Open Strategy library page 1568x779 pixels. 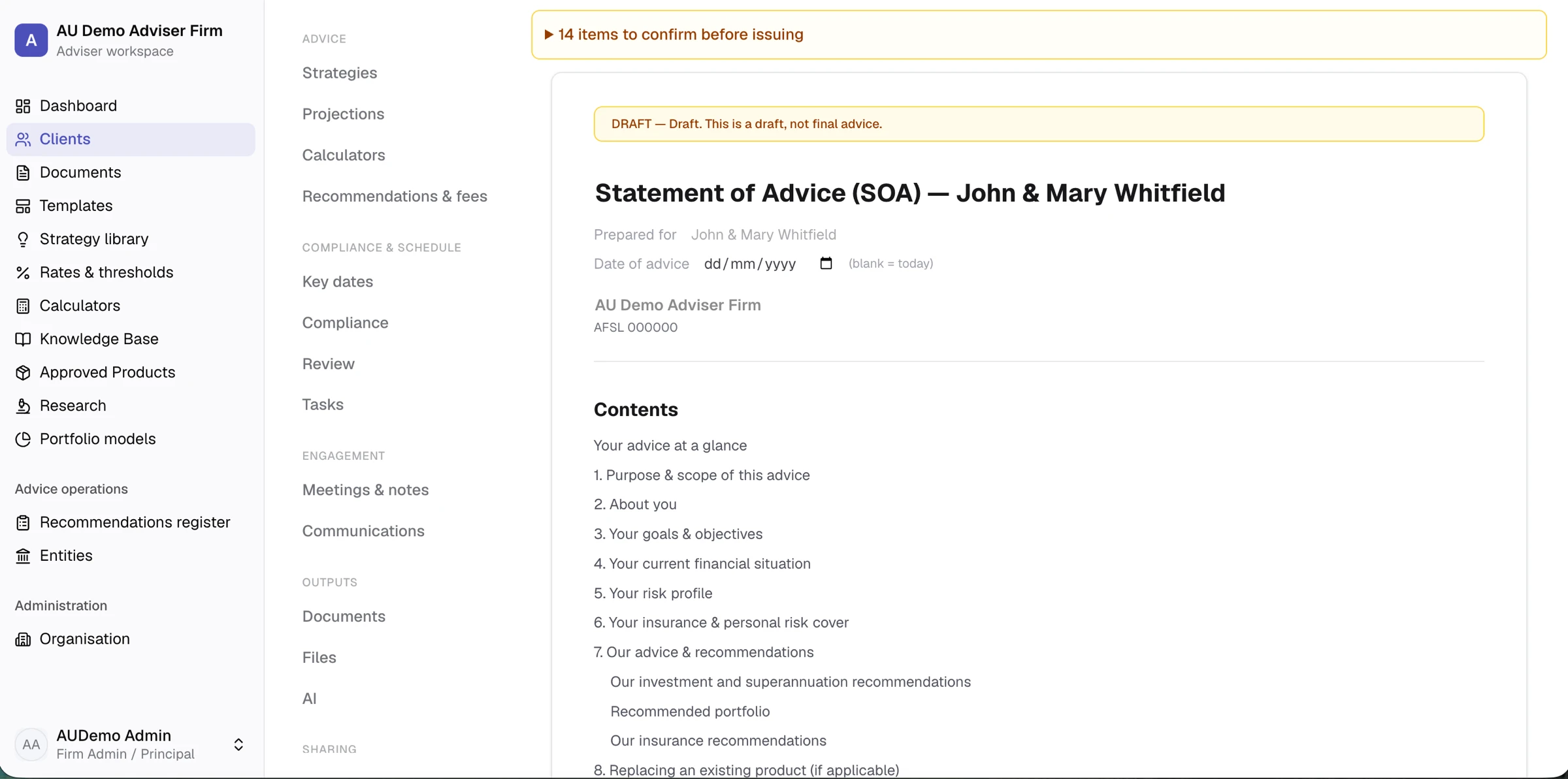coord(131,239)
